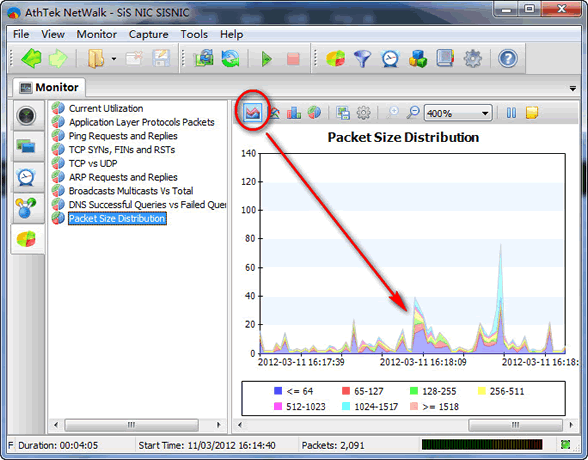Click the Packets: 2,091 status text
This screenshot has height=460, width=588.
coord(333,445)
